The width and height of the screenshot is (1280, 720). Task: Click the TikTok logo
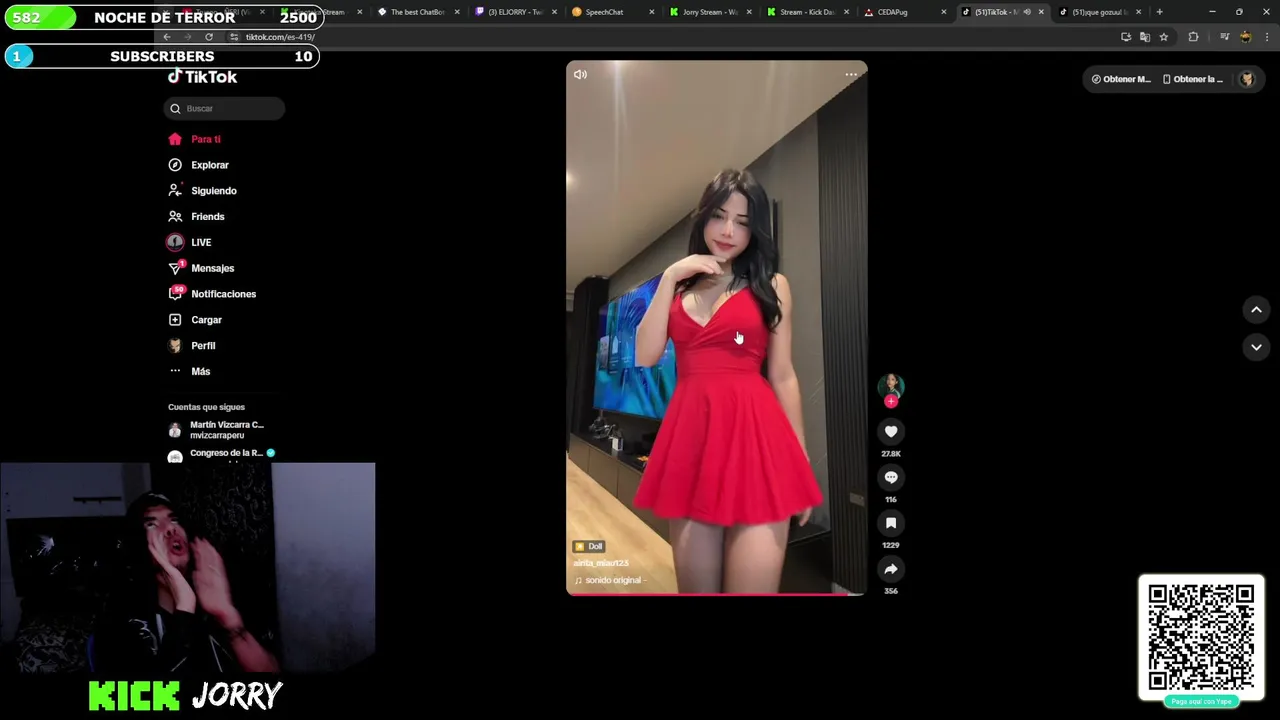click(x=202, y=77)
